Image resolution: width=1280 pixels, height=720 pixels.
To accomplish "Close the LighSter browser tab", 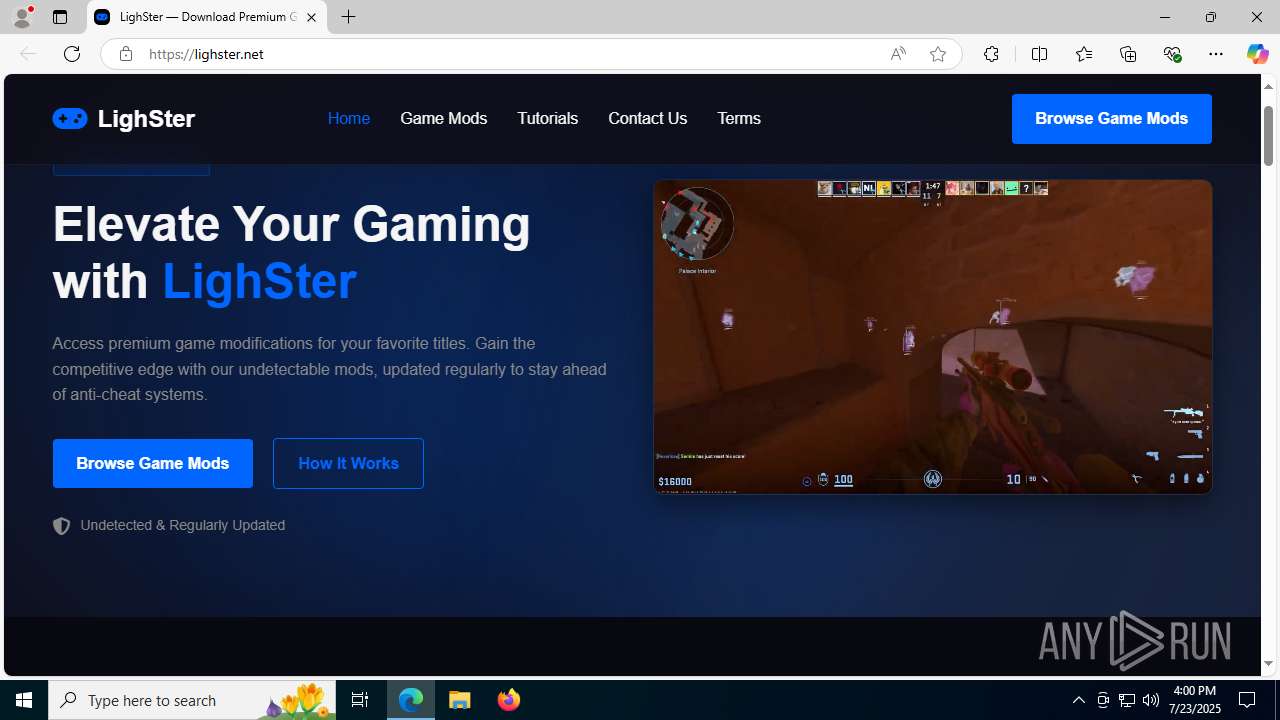I will coord(311,17).
